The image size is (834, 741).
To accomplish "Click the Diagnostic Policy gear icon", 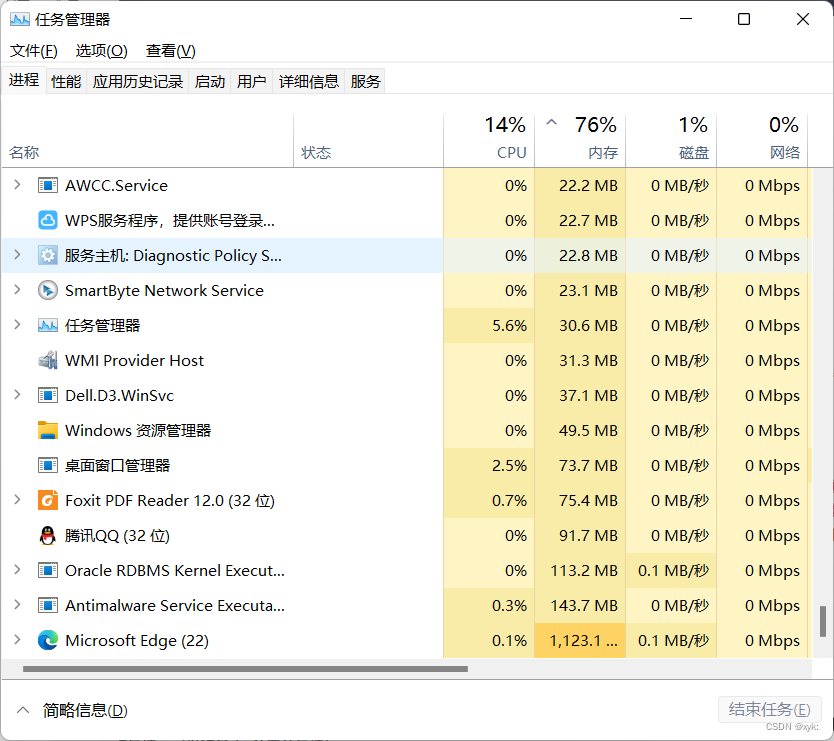I will pyautogui.click(x=47, y=255).
